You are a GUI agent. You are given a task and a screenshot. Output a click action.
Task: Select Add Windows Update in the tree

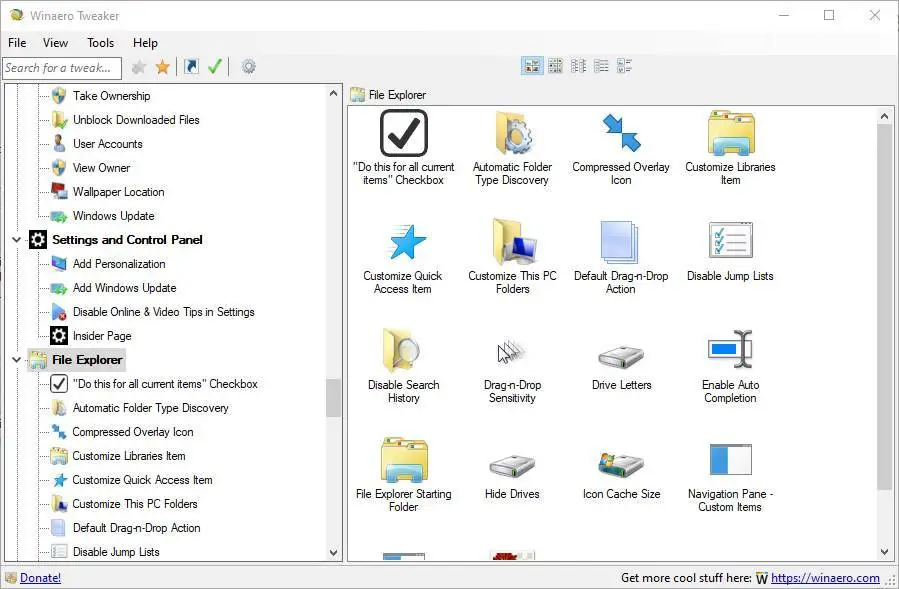coord(124,288)
